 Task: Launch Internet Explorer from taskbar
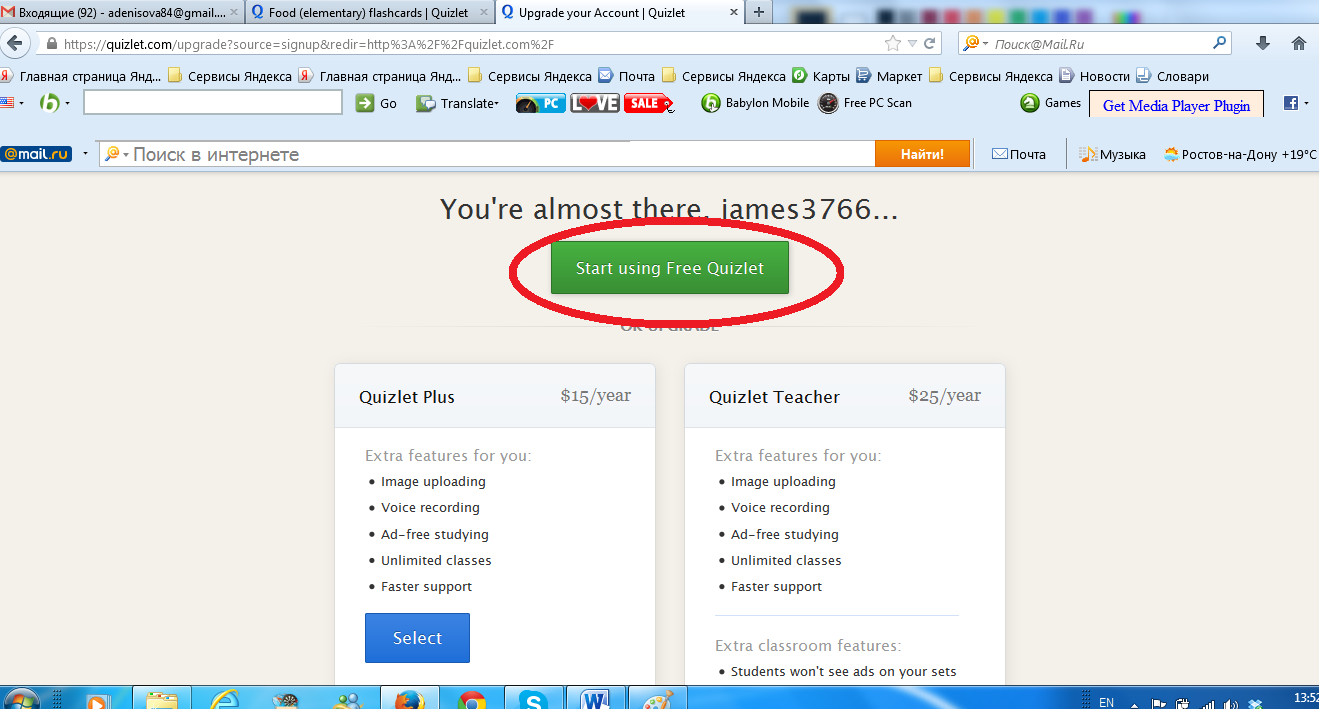click(x=225, y=699)
